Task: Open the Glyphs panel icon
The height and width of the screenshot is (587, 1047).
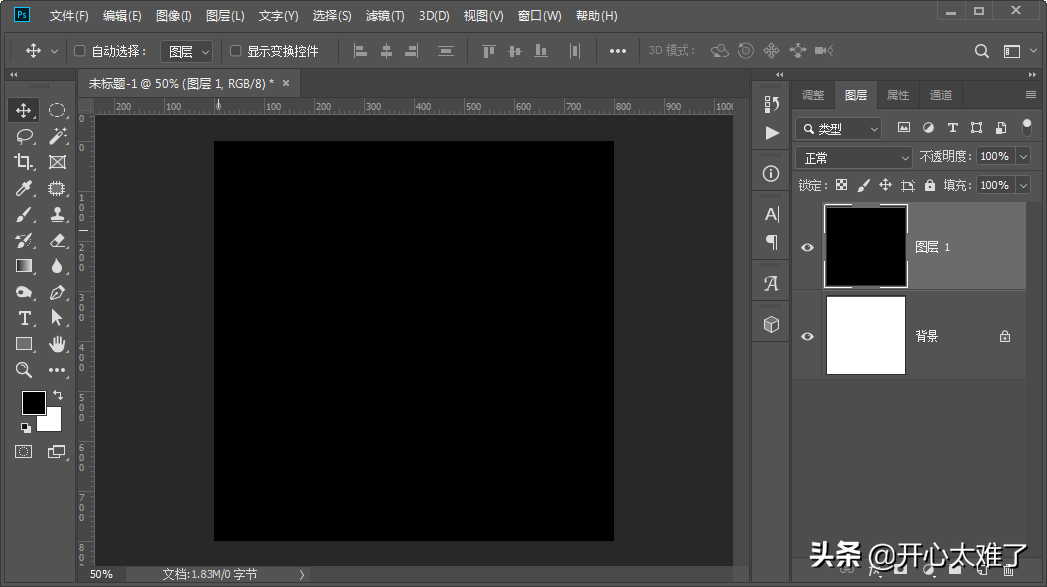Action: point(771,283)
